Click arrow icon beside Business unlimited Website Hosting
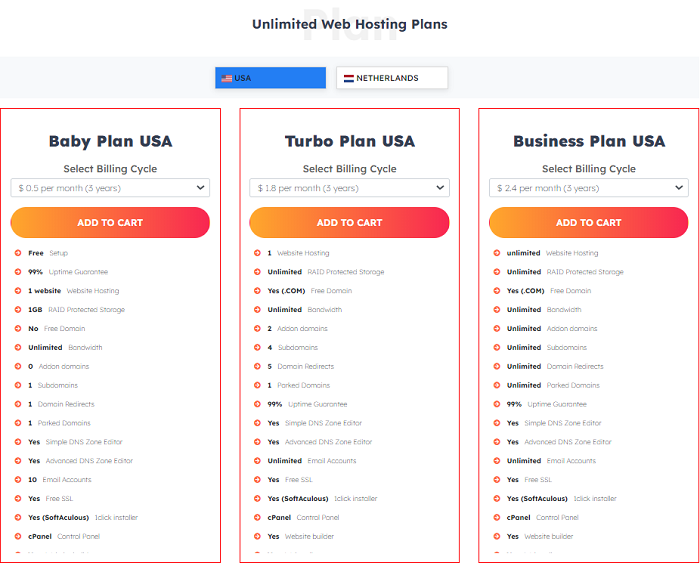Image resolution: width=700 pixels, height=566 pixels. pos(496,253)
